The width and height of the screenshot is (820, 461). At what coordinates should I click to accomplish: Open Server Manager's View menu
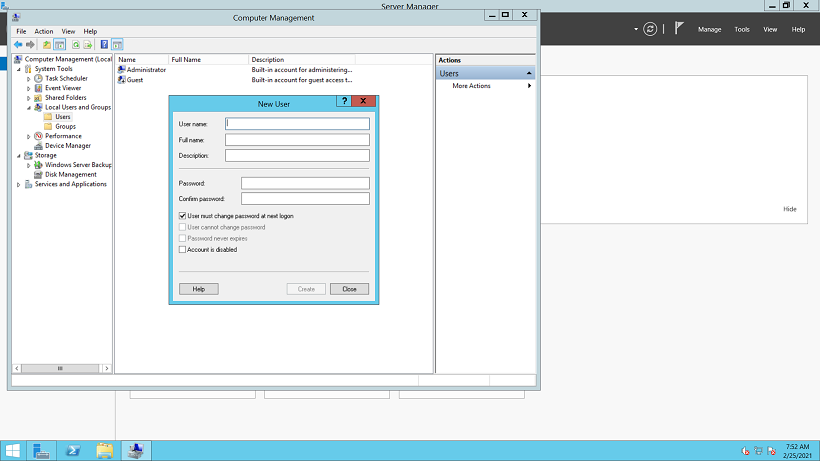point(770,30)
